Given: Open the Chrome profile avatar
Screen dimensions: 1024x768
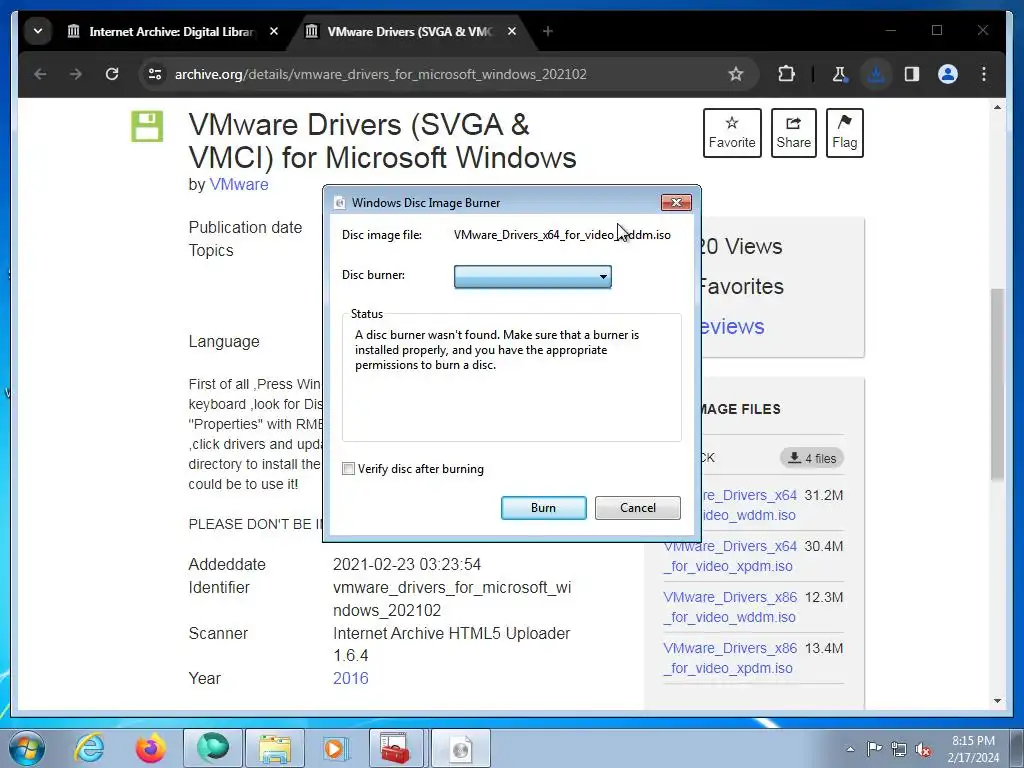Looking at the screenshot, I should click(948, 74).
